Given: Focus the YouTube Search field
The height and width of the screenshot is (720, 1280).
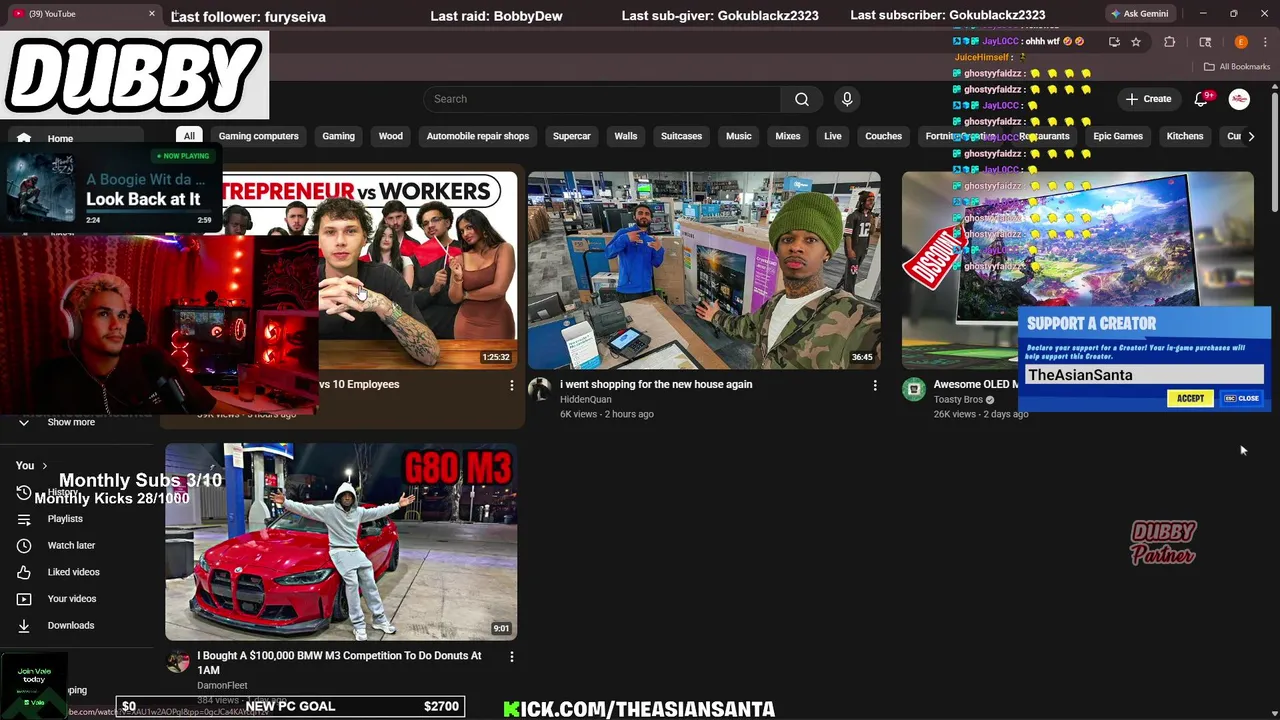Looking at the screenshot, I should (603, 99).
